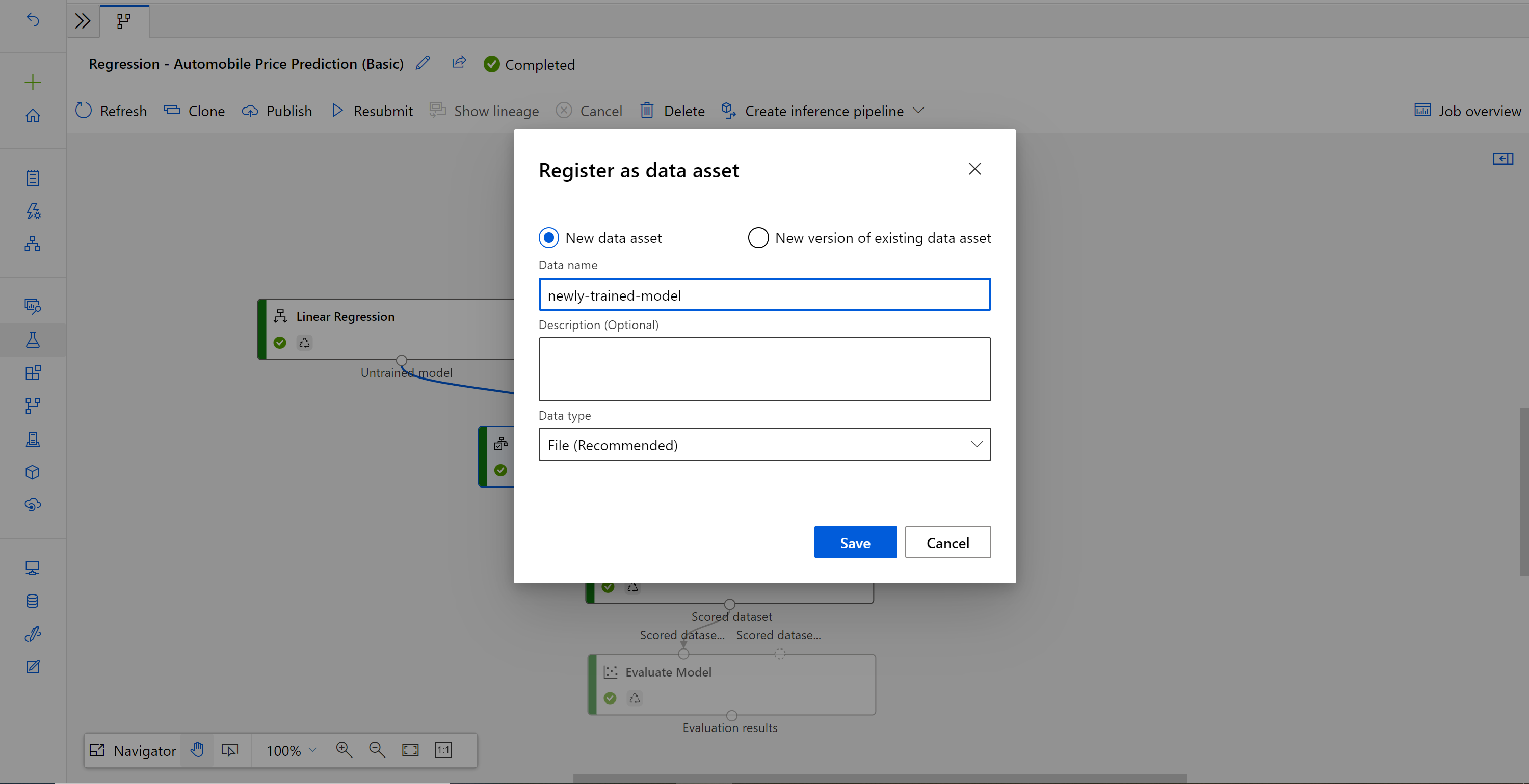Screen dimensions: 1529x784
Task: Click the Cancel button in dialog
Action: click(x=947, y=541)
